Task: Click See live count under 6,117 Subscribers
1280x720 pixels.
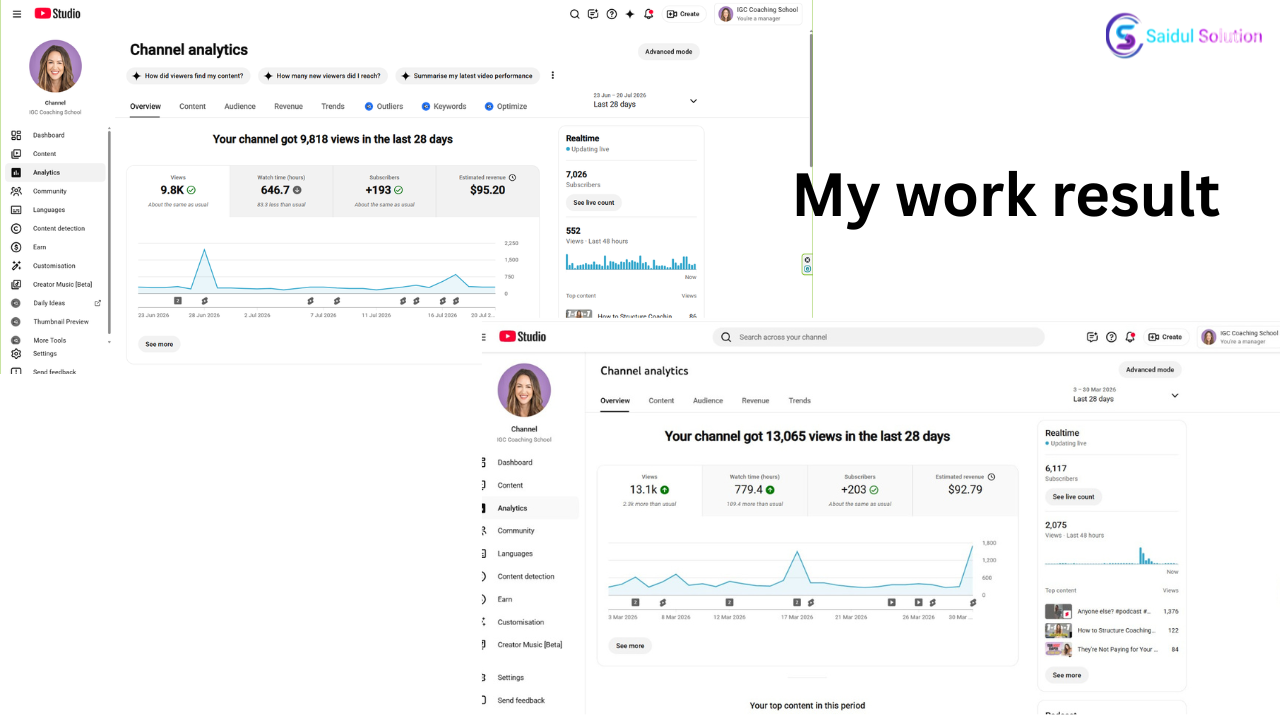Action: click(1074, 497)
